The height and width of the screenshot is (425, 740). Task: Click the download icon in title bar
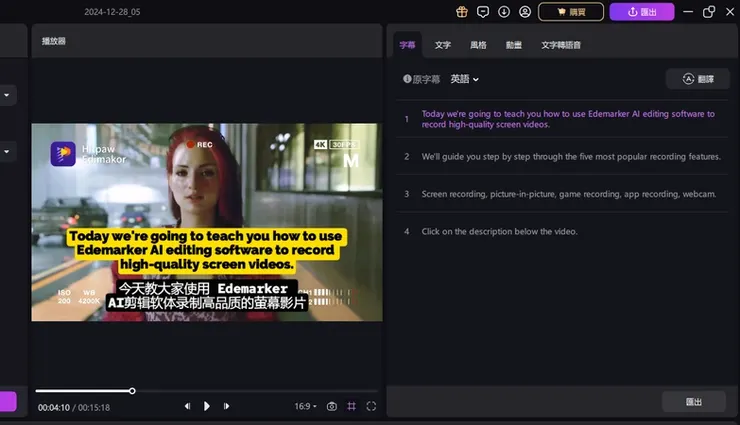tap(504, 12)
